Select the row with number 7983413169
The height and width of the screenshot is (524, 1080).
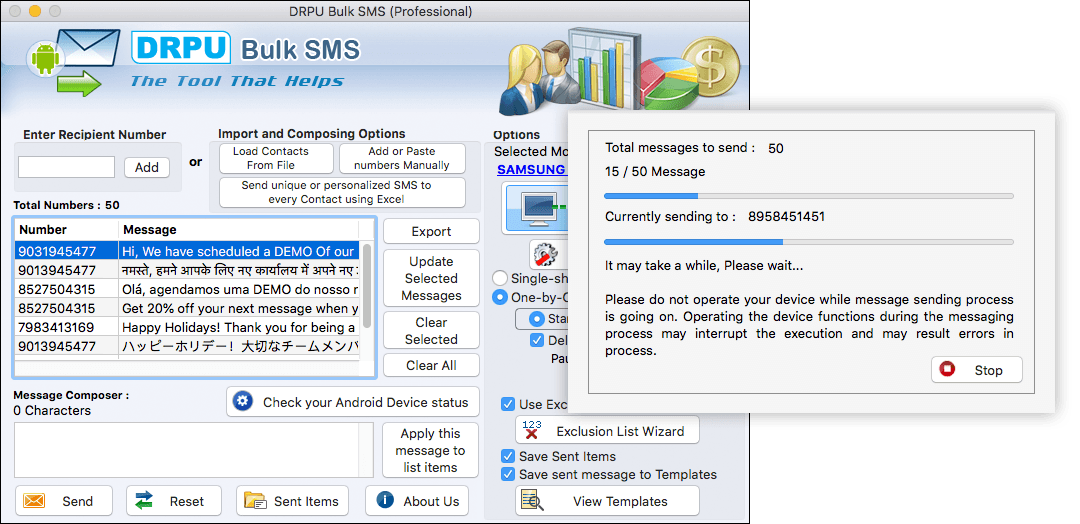click(x=187, y=327)
